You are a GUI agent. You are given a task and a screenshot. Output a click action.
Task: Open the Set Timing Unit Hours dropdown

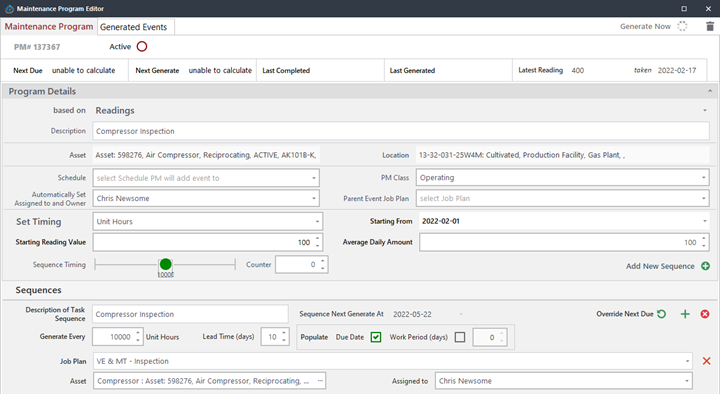[317, 222]
